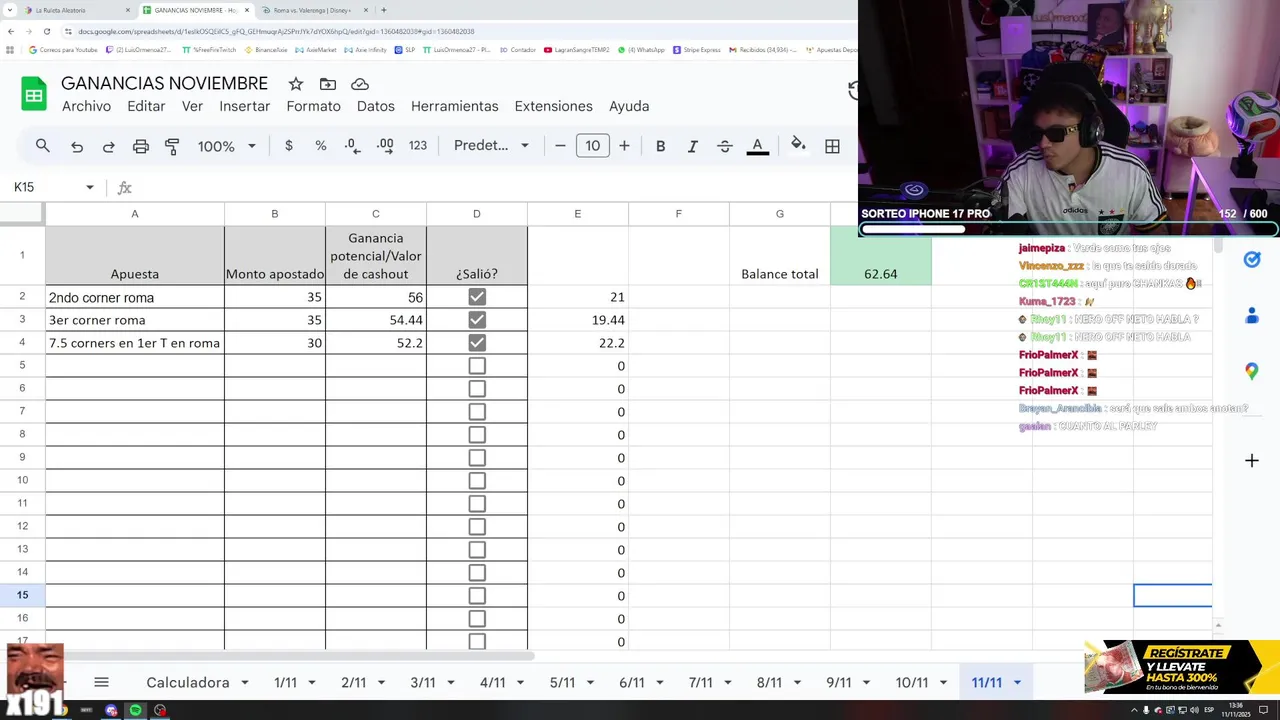Expand the name box dropdown arrow

coord(89,187)
